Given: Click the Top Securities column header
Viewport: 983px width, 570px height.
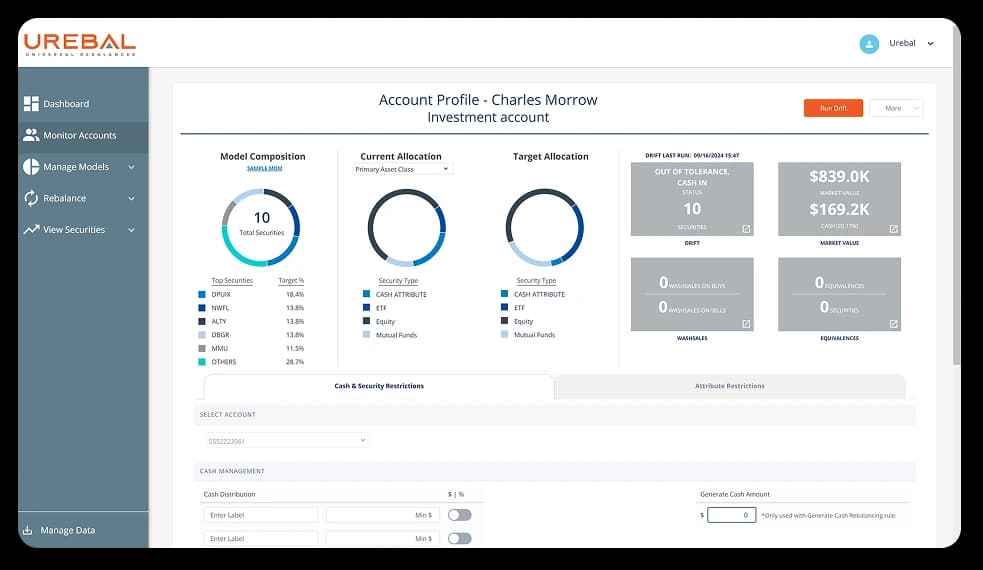Looking at the screenshot, I should 232,280.
